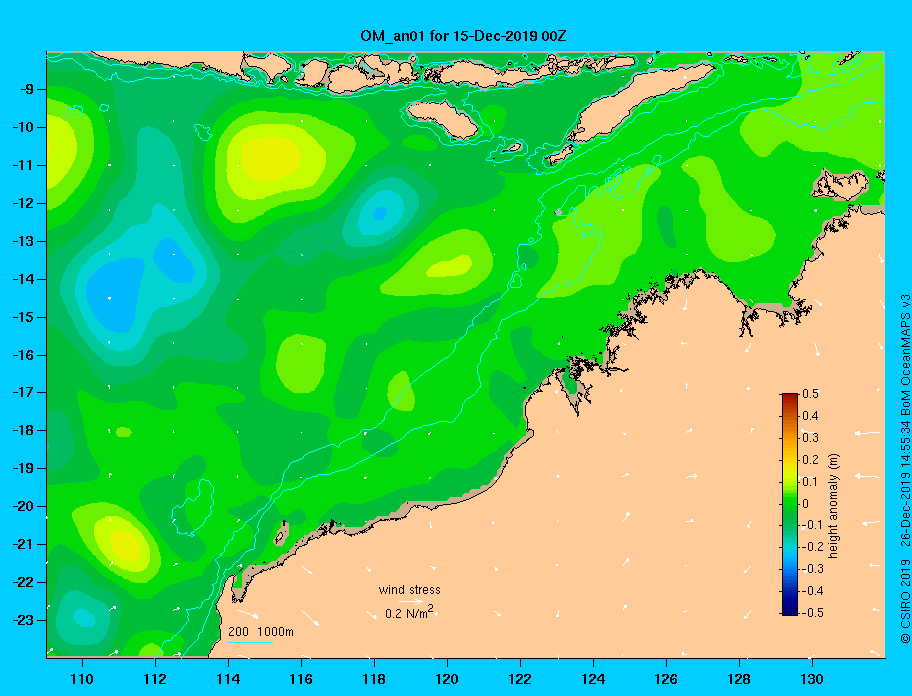This screenshot has height=696, width=912.
Task: Click the longitude label 110
Action: click(82, 679)
